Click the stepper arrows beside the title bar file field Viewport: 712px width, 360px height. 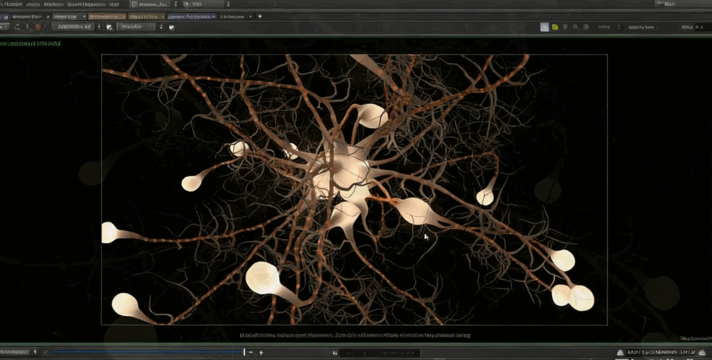point(176,4)
